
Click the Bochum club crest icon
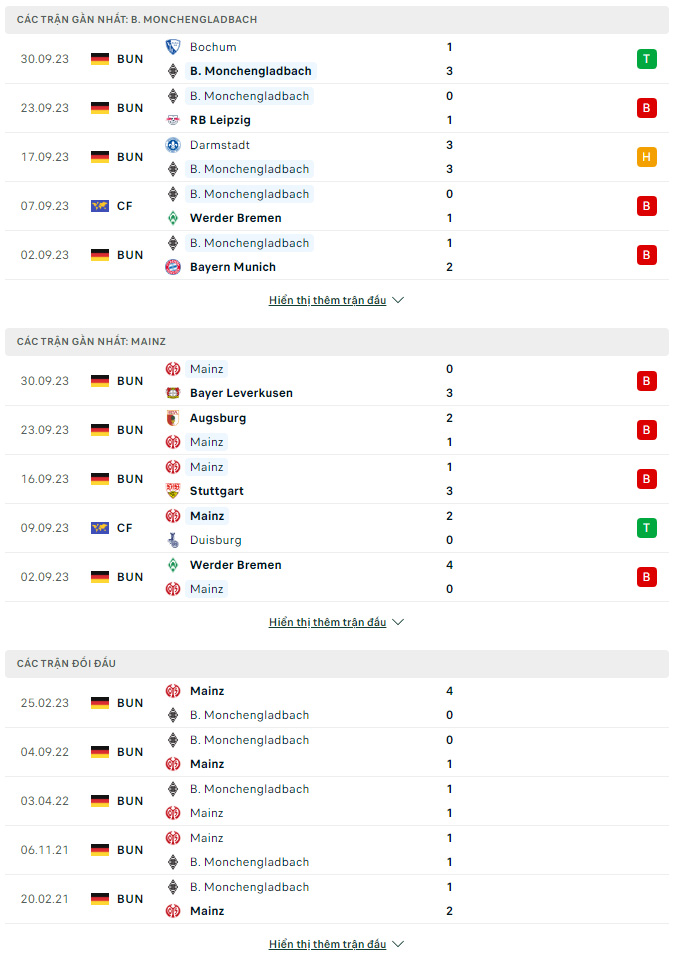(x=173, y=47)
